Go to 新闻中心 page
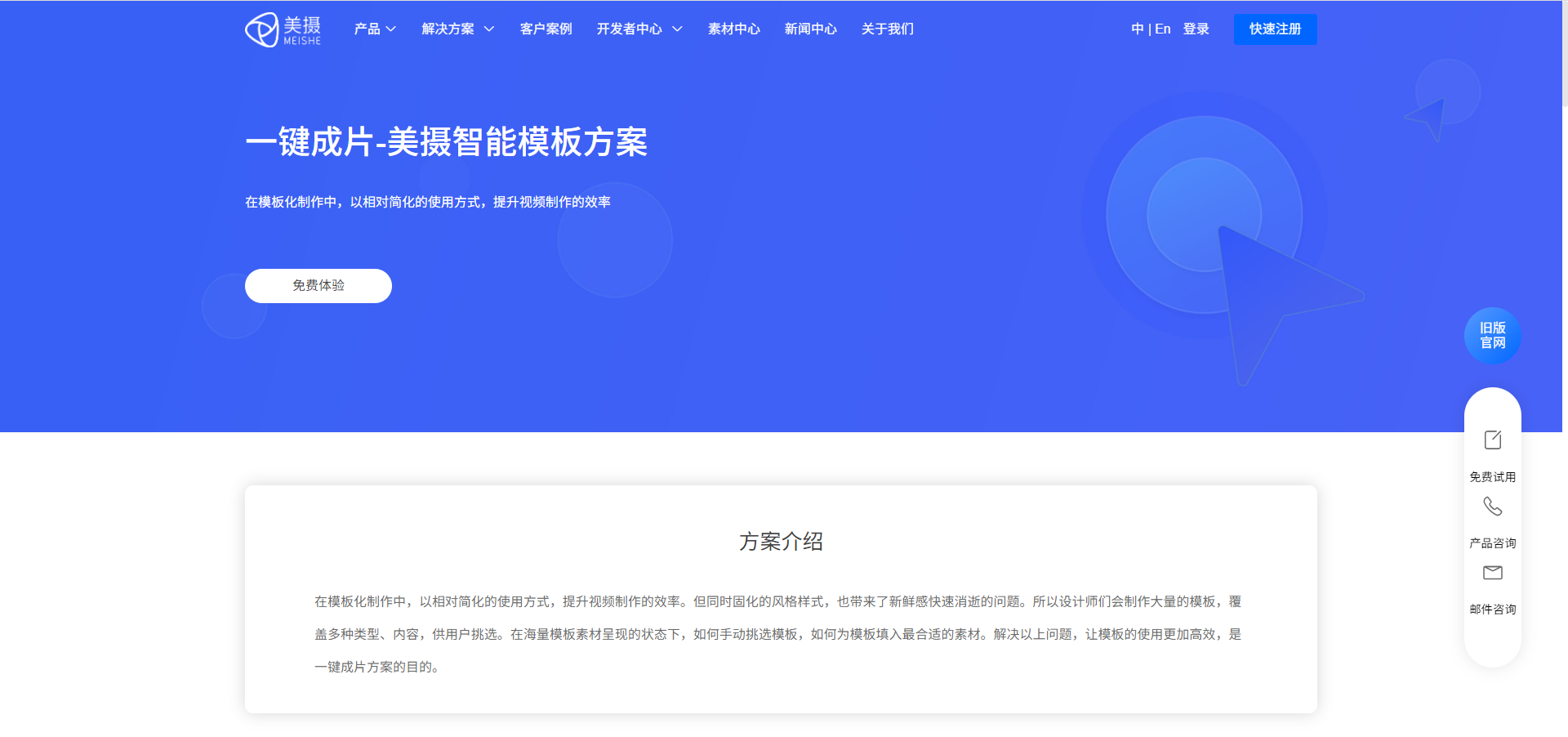The width and height of the screenshot is (1568, 737). (810, 29)
